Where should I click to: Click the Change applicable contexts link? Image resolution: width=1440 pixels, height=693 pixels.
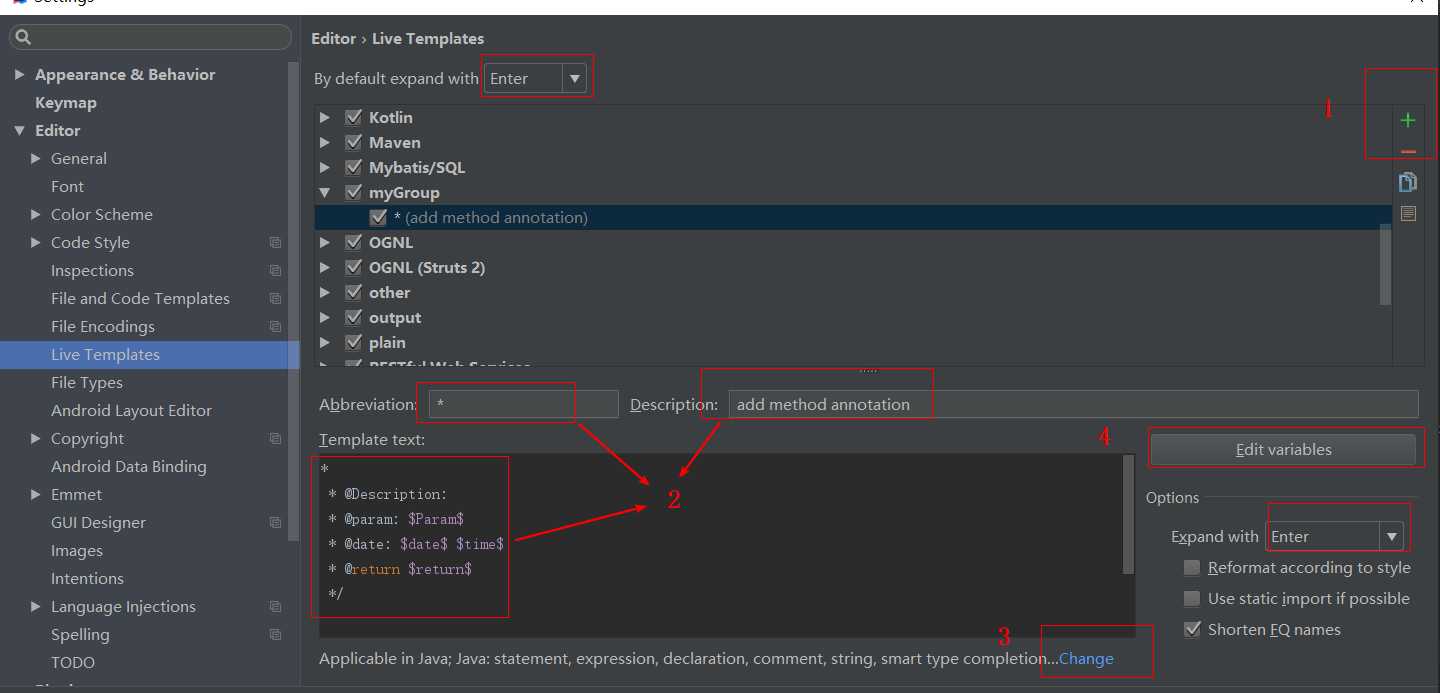pyautogui.click(x=1086, y=659)
